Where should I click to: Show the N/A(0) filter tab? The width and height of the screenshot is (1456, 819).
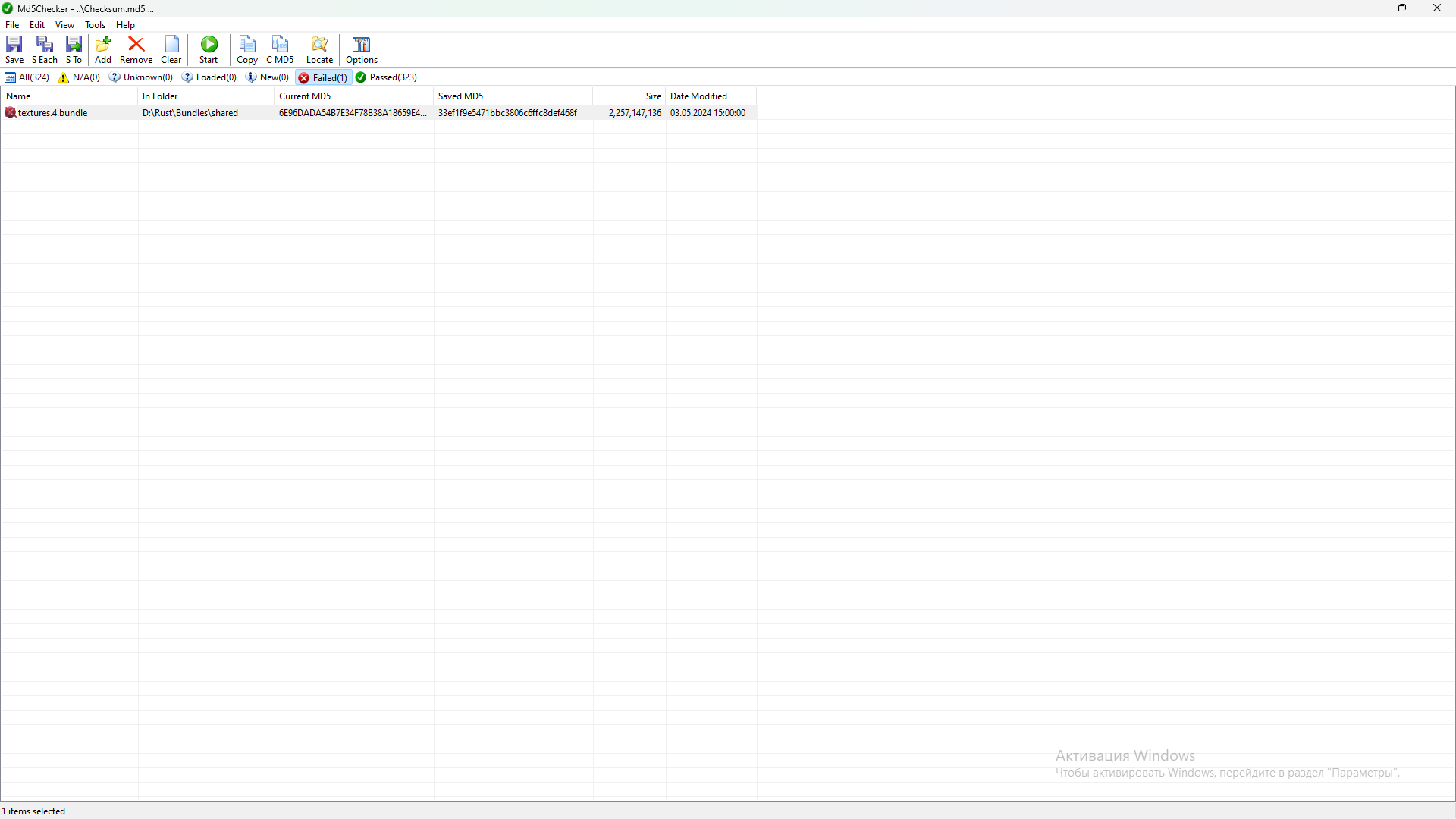[x=80, y=77]
